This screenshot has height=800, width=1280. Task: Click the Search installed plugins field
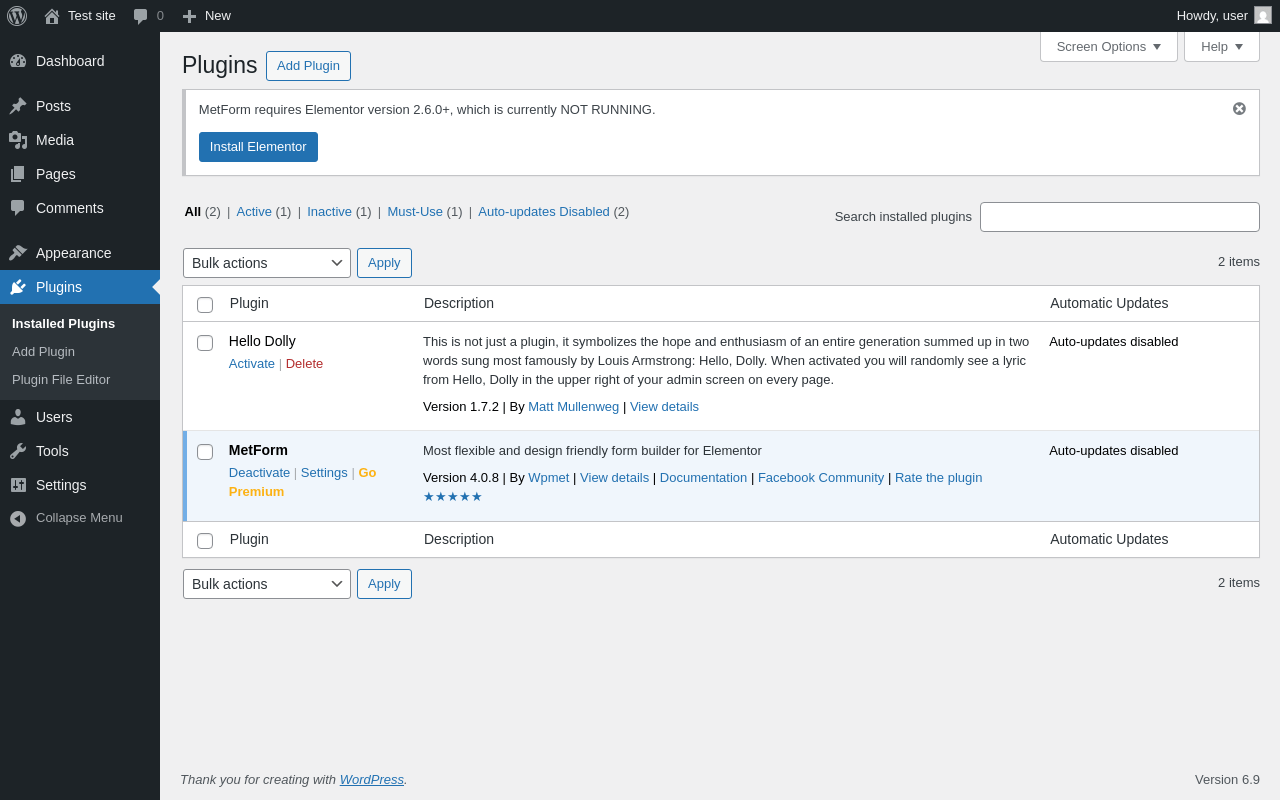point(1119,217)
